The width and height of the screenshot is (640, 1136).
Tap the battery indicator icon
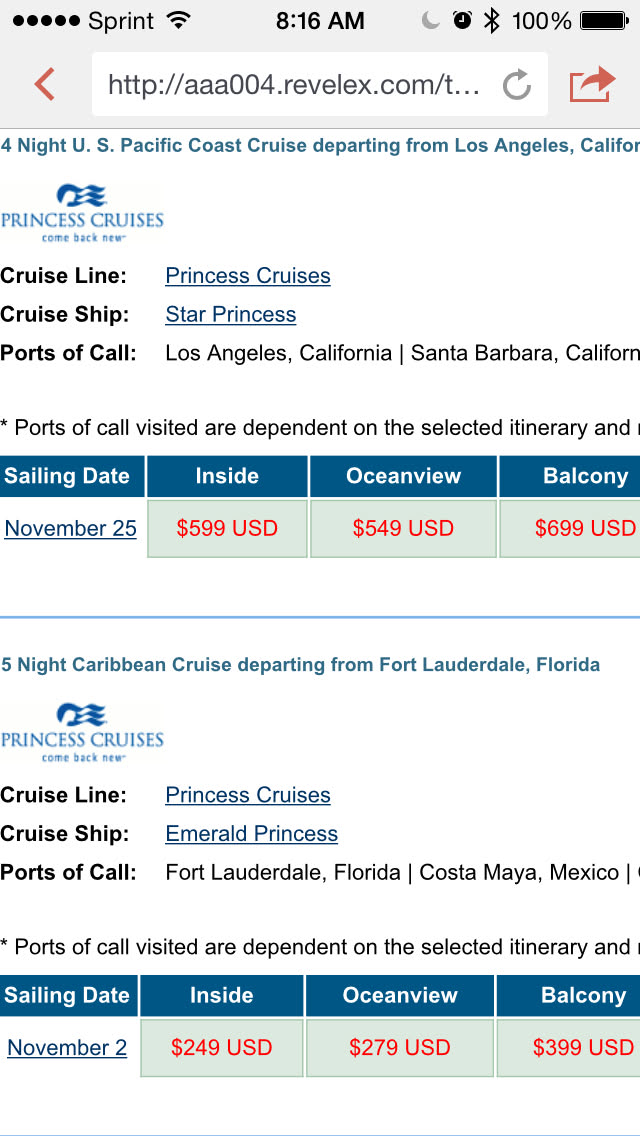[603, 21]
